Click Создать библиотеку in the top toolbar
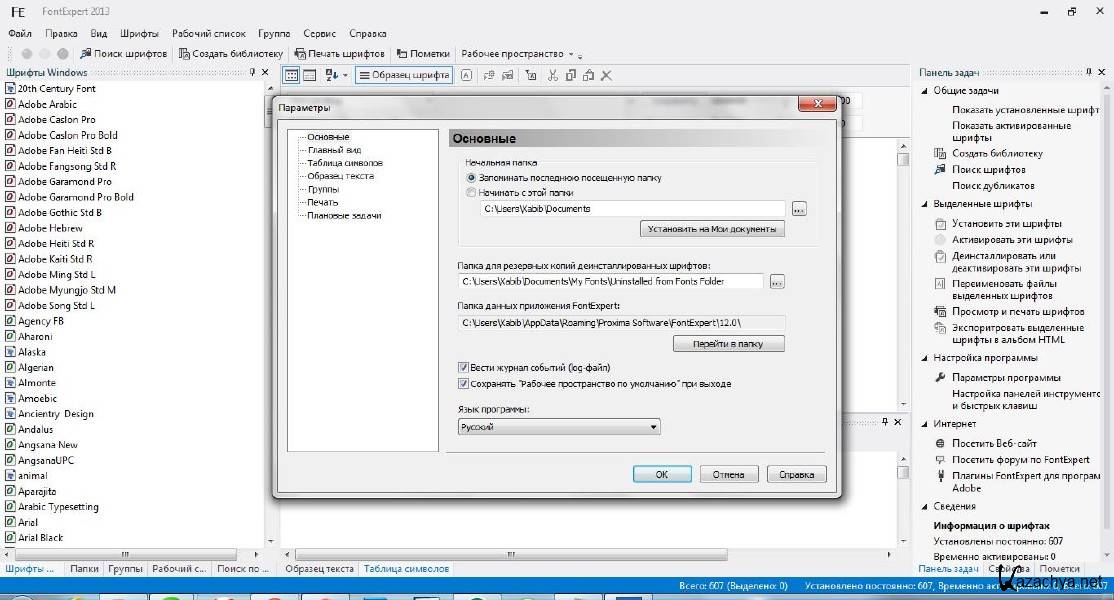Screen dimensions: 1114x600 point(230,54)
